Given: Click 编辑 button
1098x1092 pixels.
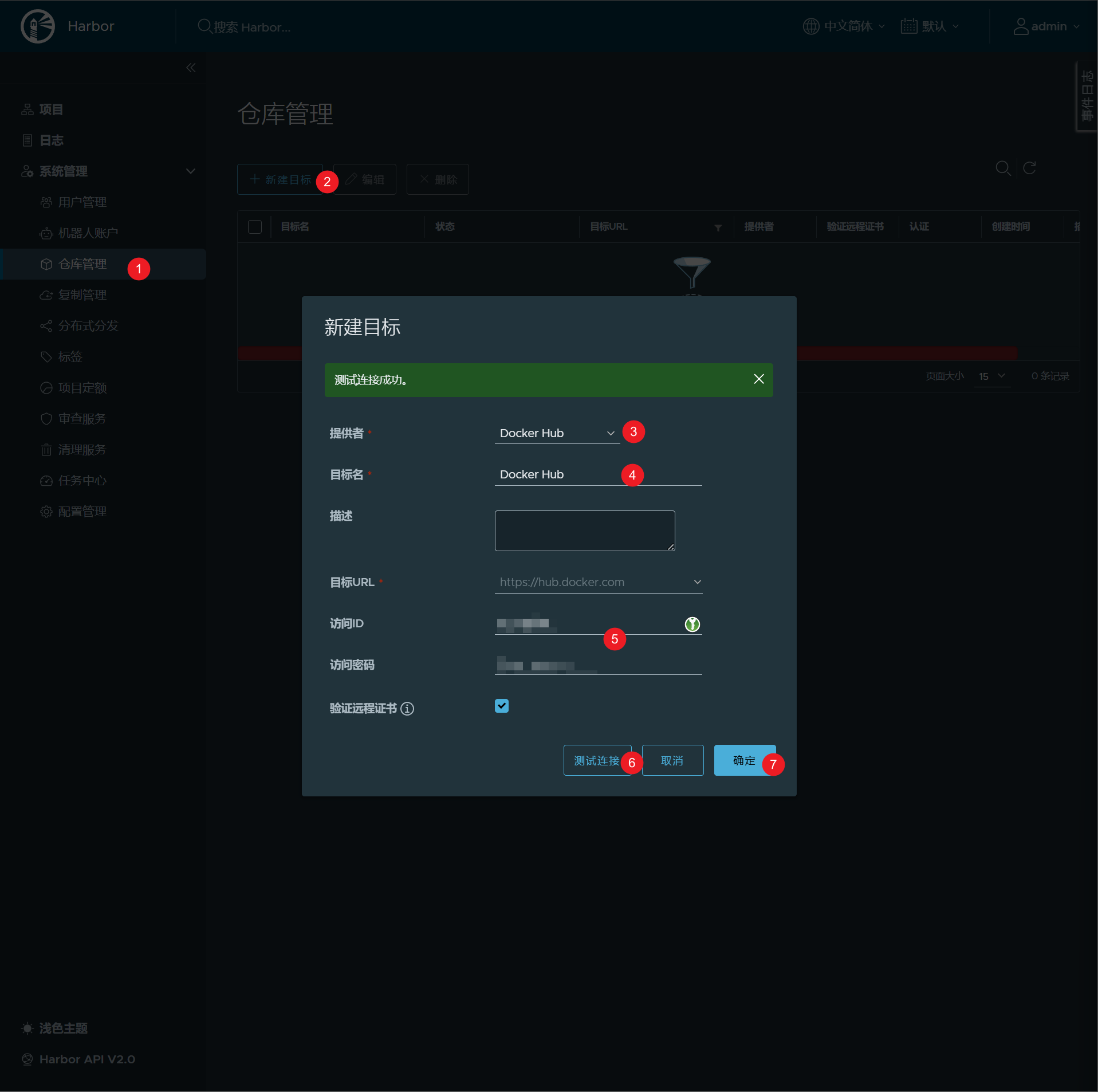Looking at the screenshot, I should point(365,179).
